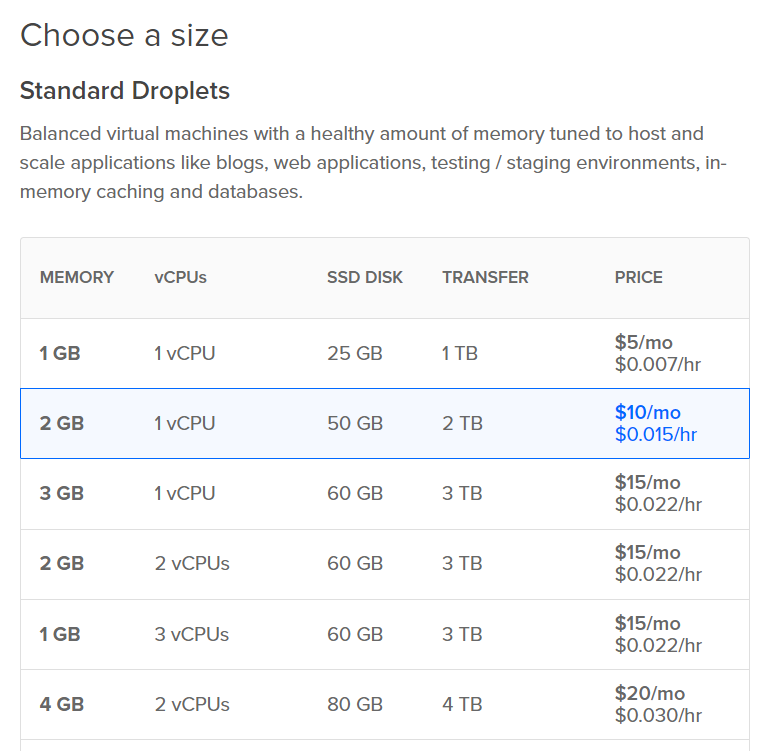This screenshot has width=766, height=751.
Task: Click the 80 GB SSD disk cell
Action: (x=354, y=704)
